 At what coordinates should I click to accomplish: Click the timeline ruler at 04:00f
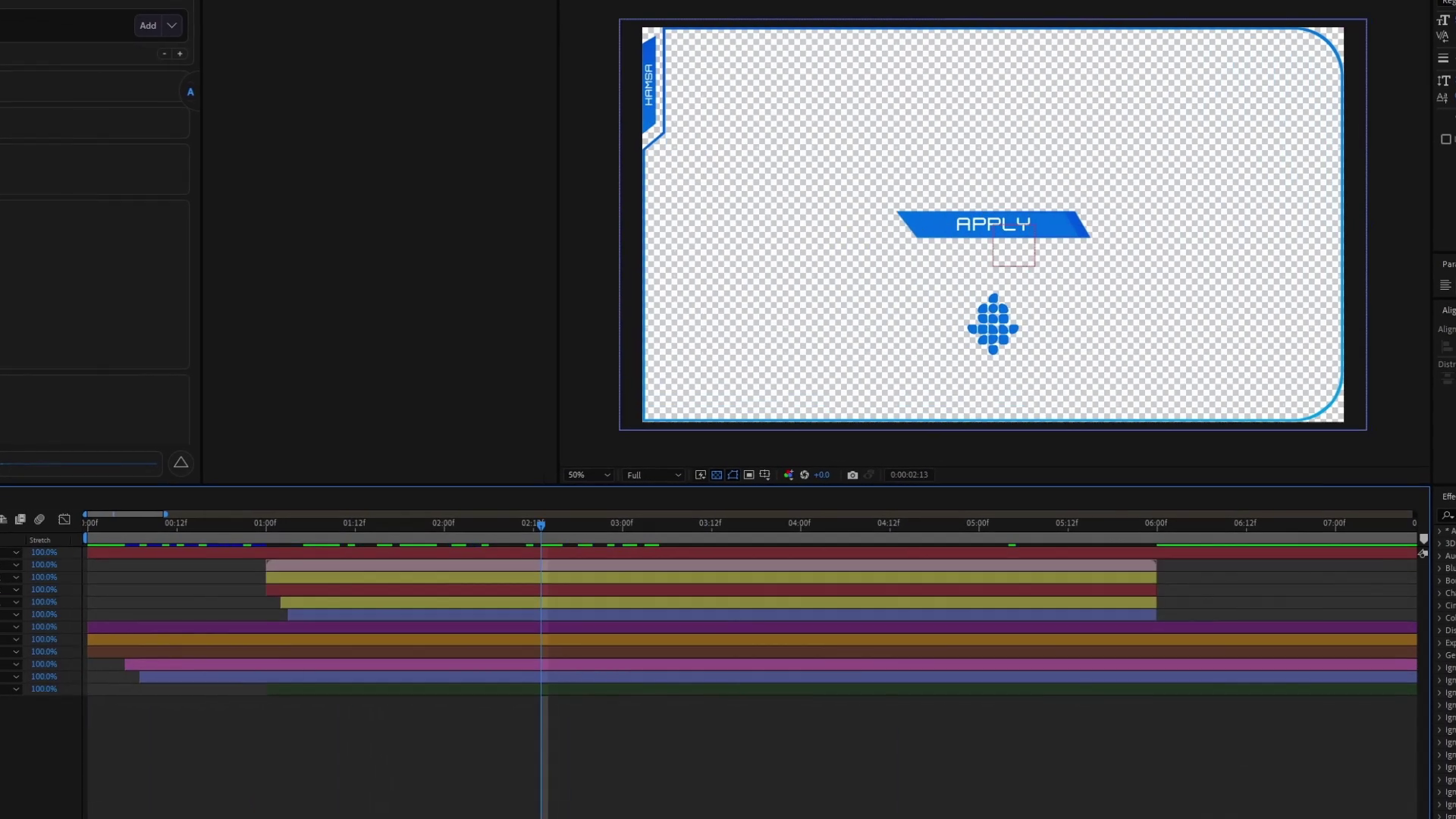[x=799, y=523]
